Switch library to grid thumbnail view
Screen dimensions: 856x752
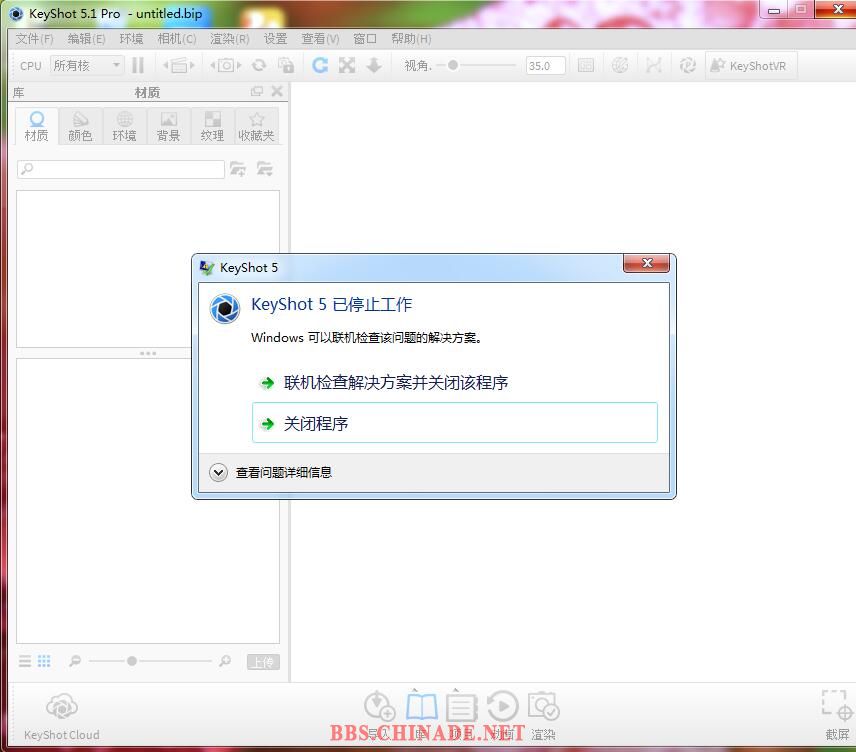(x=44, y=661)
